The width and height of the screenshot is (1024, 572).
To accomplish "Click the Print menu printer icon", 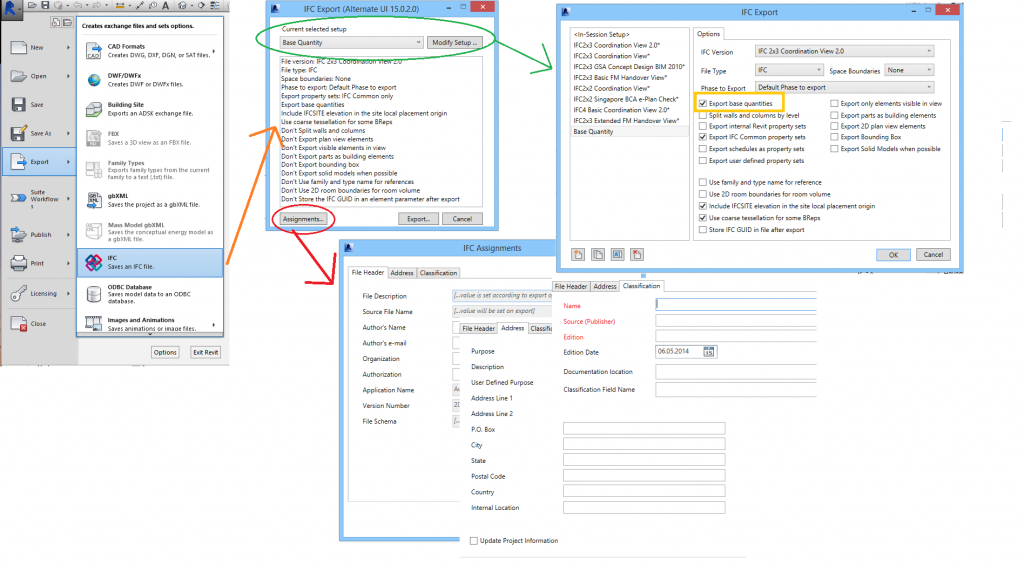I will (x=20, y=265).
